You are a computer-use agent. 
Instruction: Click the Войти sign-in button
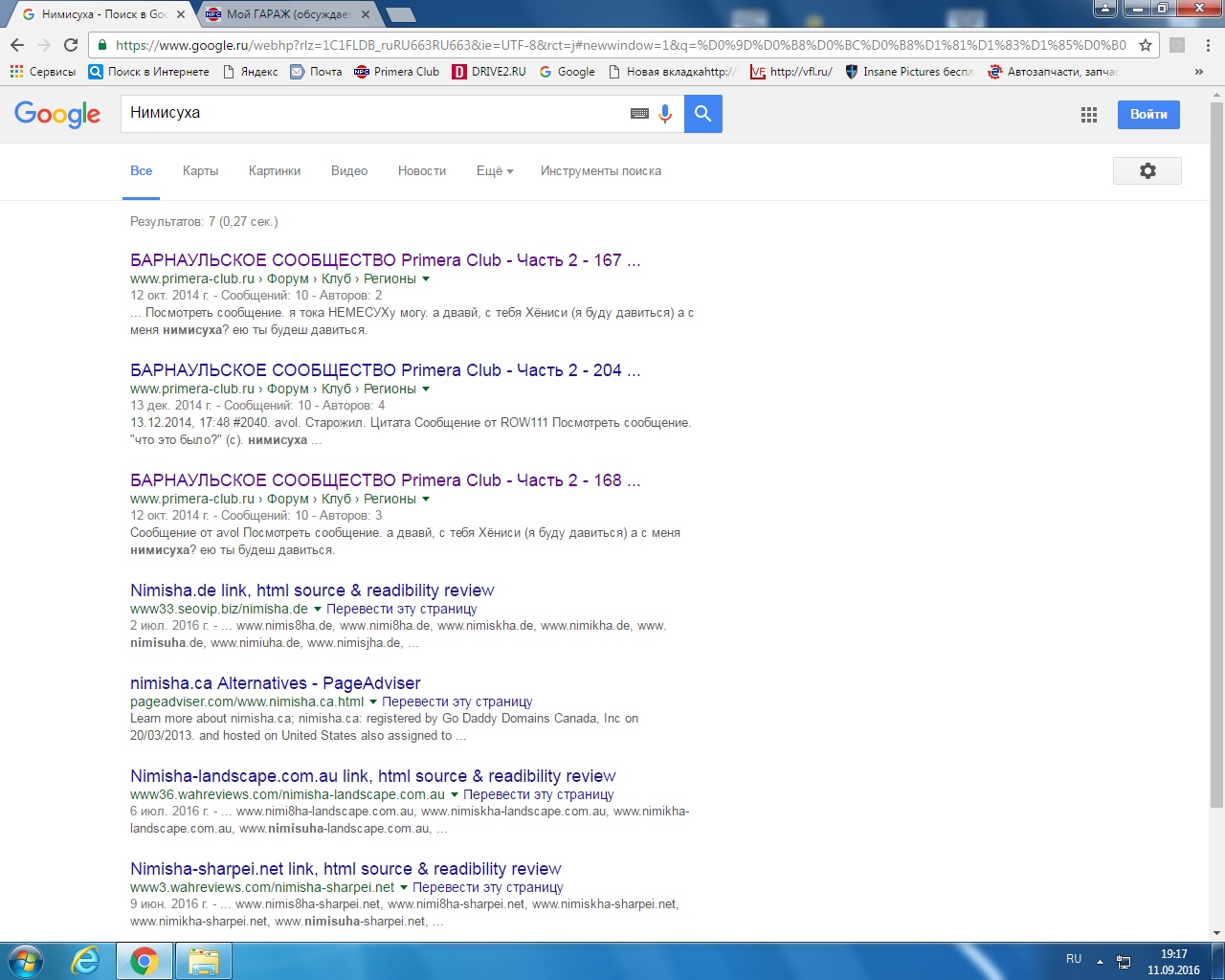(x=1148, y=114)
